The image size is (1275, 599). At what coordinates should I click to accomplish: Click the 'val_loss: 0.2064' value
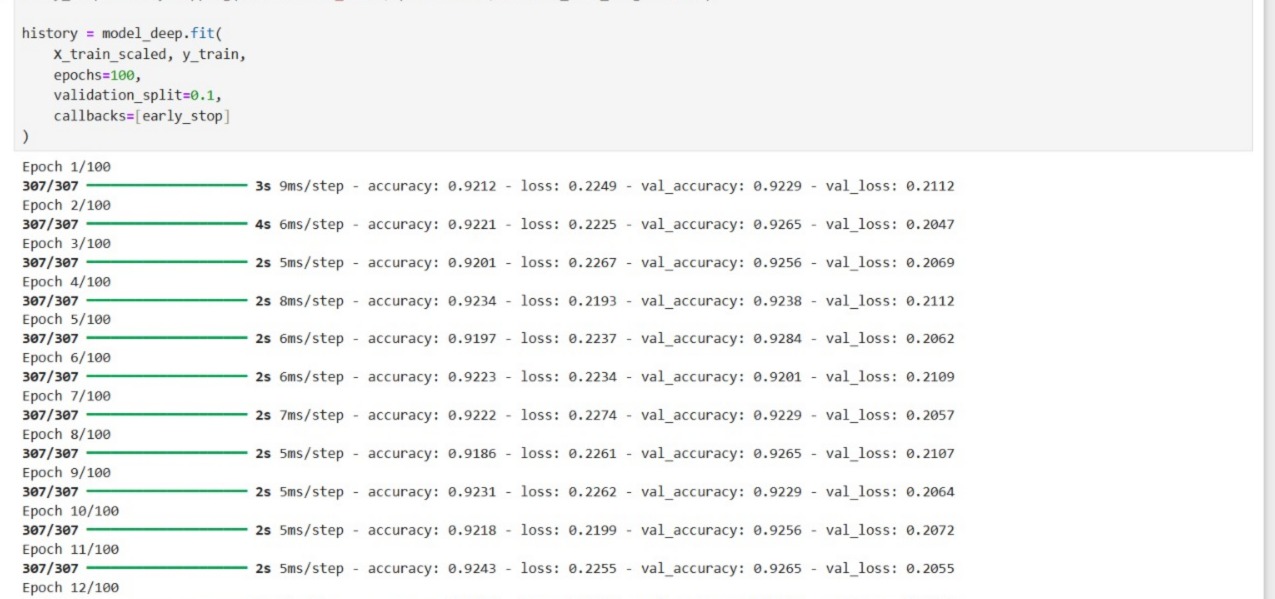(890, 492)
